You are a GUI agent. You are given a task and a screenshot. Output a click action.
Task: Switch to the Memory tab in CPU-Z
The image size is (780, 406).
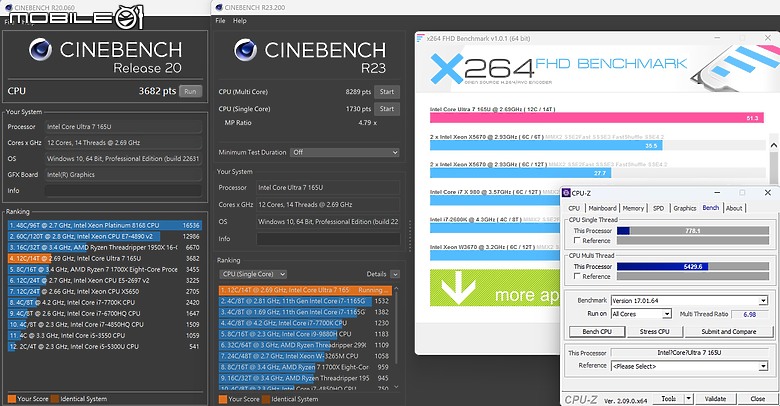(633, 208)
